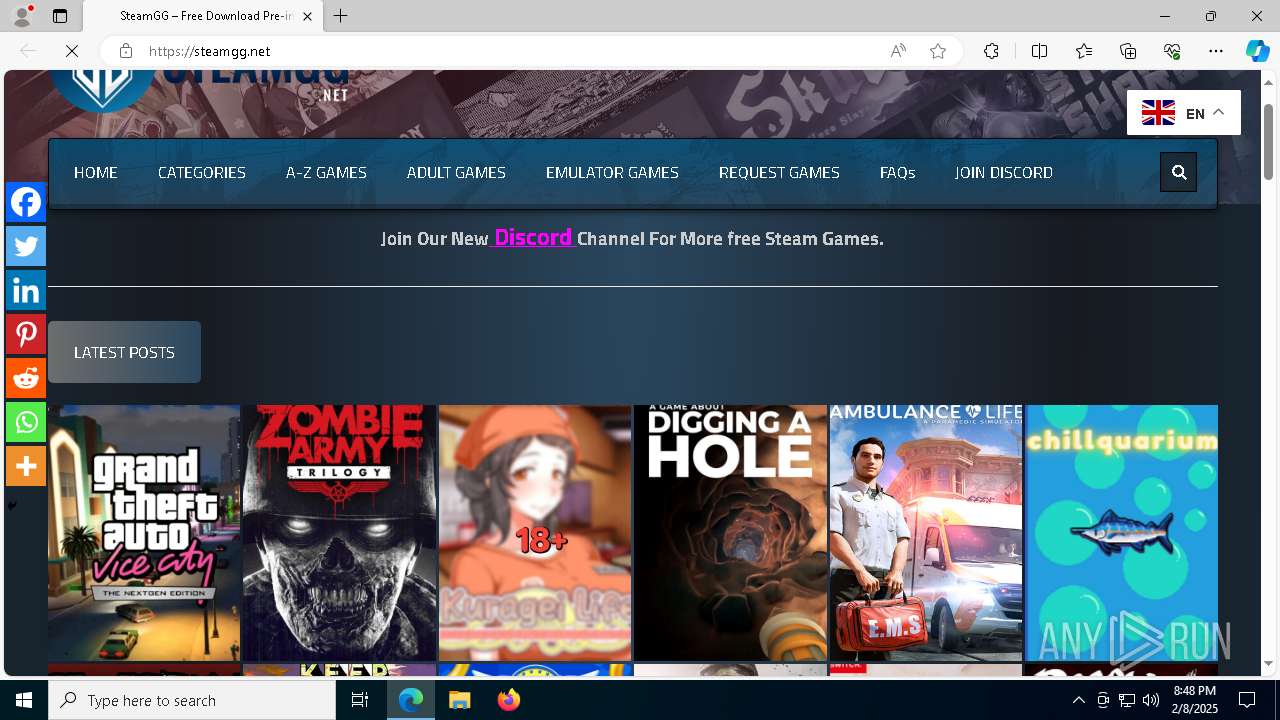Open browser Extensions menu
1280x720 pixels.
click(x=991, y=51)
